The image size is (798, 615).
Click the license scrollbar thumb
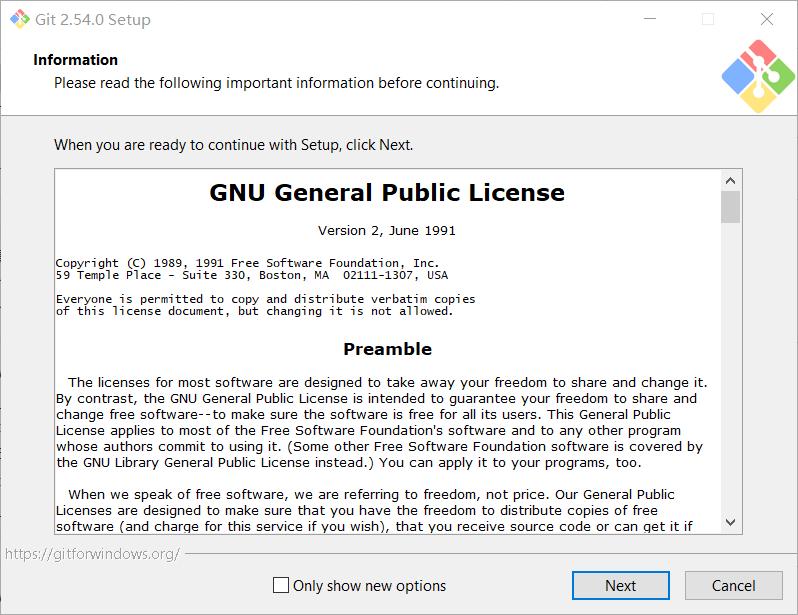pyautogui.click(x=730, y=207)
